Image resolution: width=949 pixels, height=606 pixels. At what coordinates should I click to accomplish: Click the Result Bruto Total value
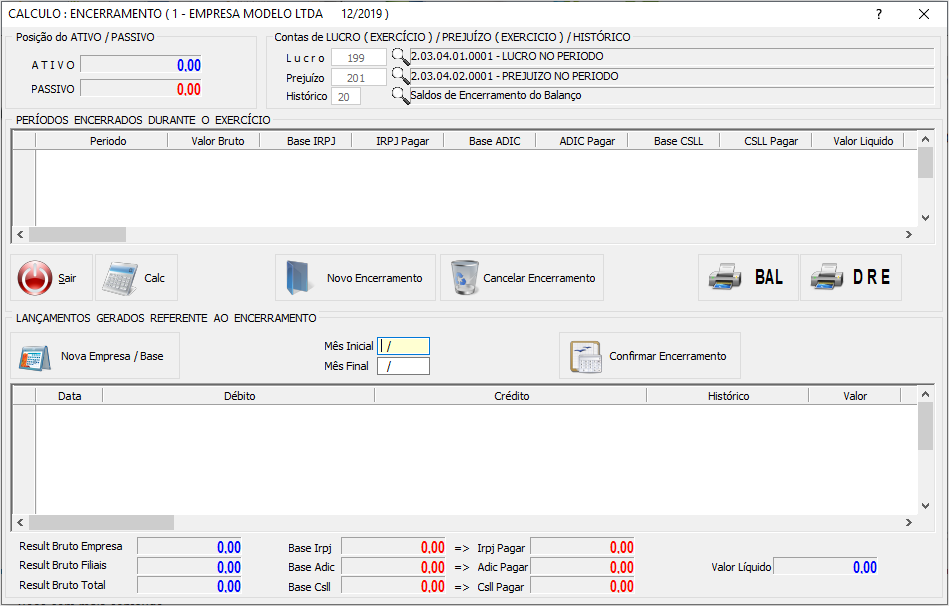point(189,586)
